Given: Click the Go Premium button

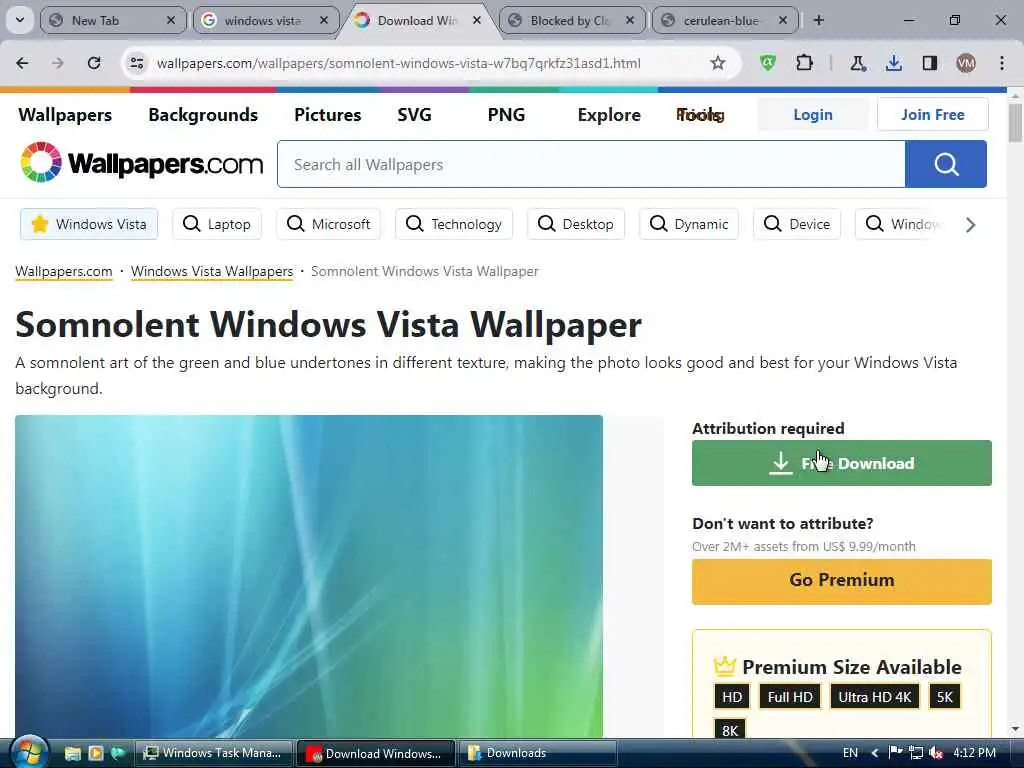Looking at the screenshot, I should tap(842, 581).
